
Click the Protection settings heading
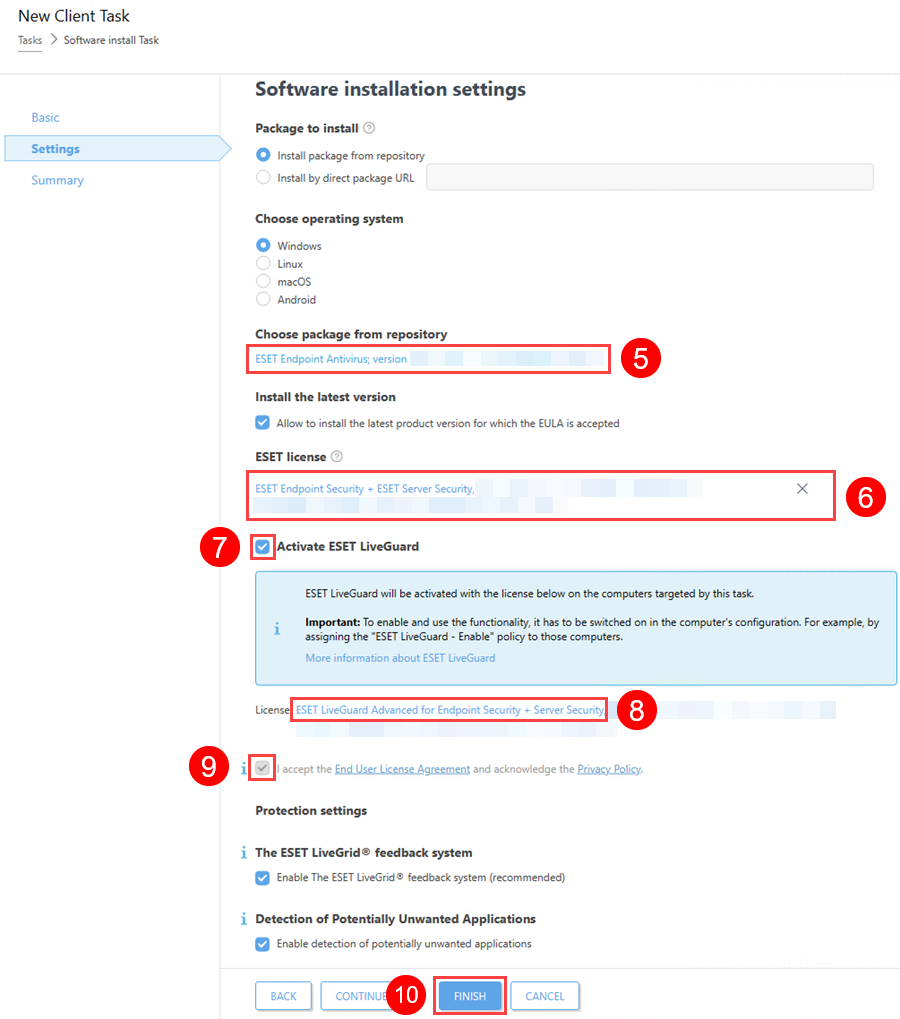pos(311,810)
